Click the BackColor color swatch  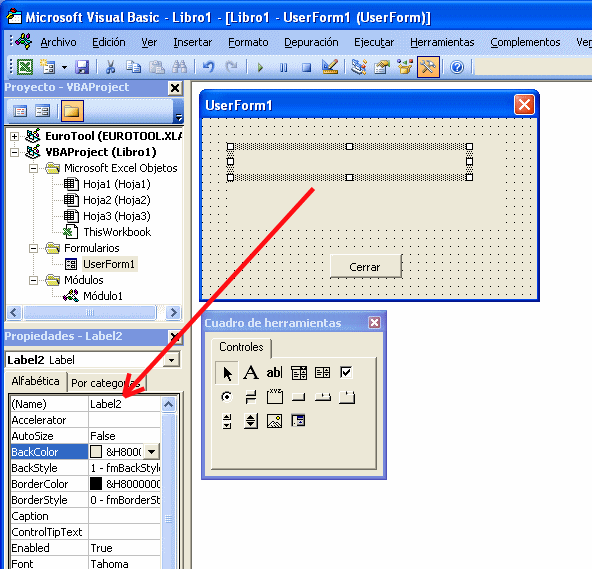[x=96, y=452]
